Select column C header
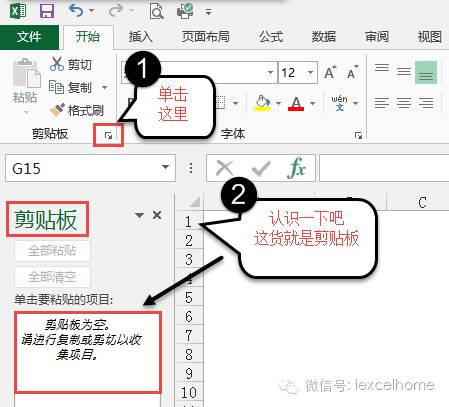 tap(422, 202)
